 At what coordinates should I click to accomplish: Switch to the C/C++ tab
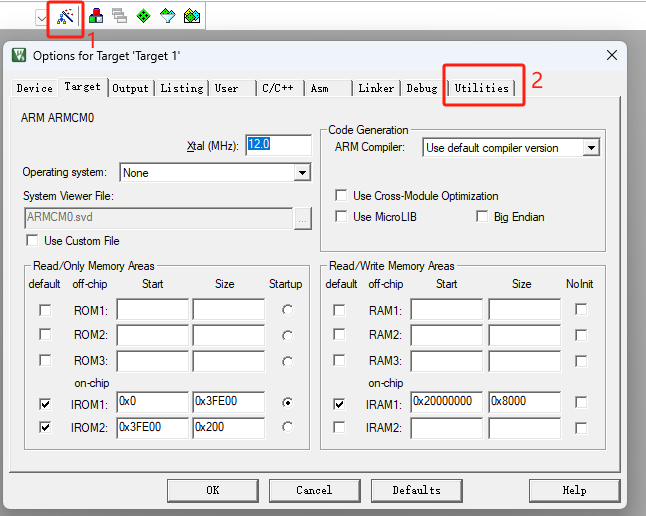278,88
